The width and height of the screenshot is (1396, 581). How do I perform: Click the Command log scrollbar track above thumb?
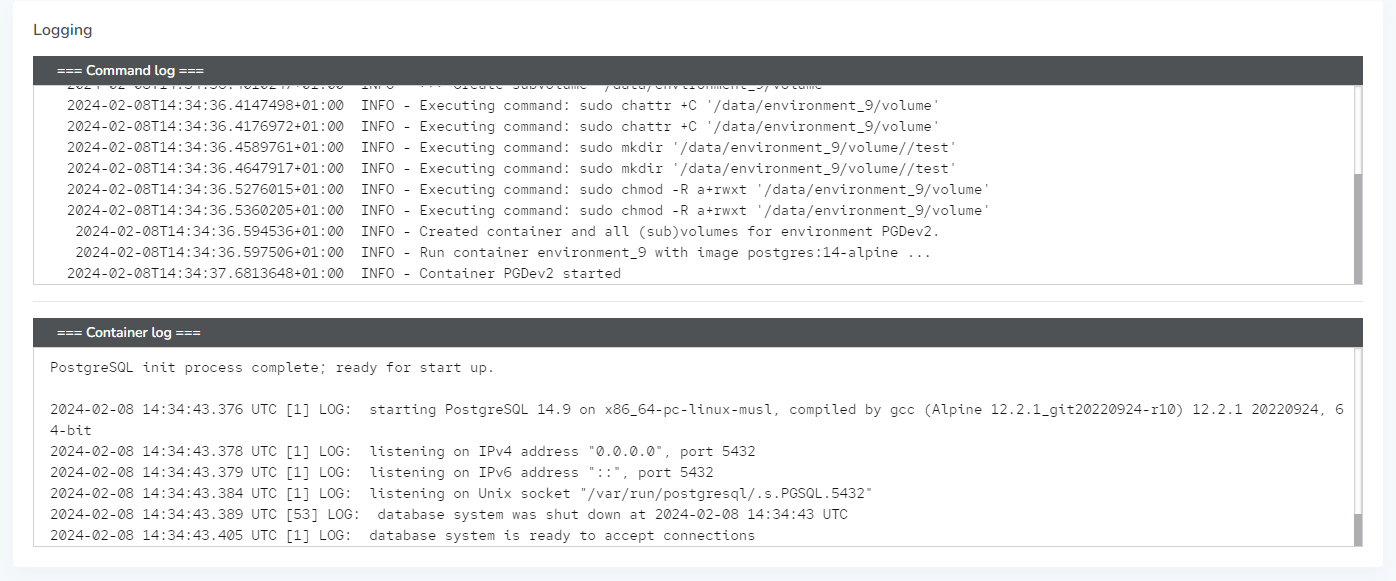(1357, 130)
